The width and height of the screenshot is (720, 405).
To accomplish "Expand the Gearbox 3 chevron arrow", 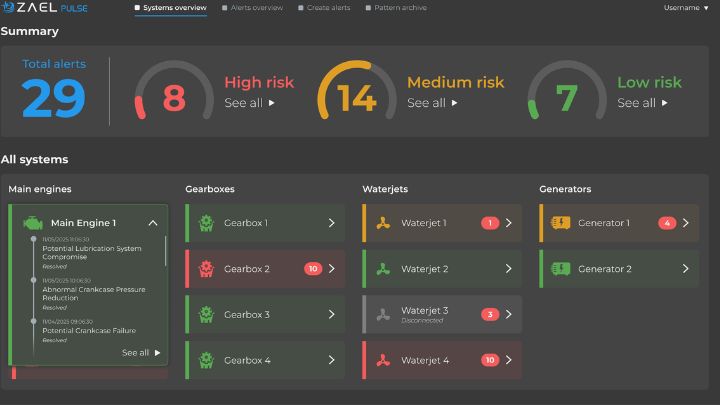I will (x=331, y=315).
